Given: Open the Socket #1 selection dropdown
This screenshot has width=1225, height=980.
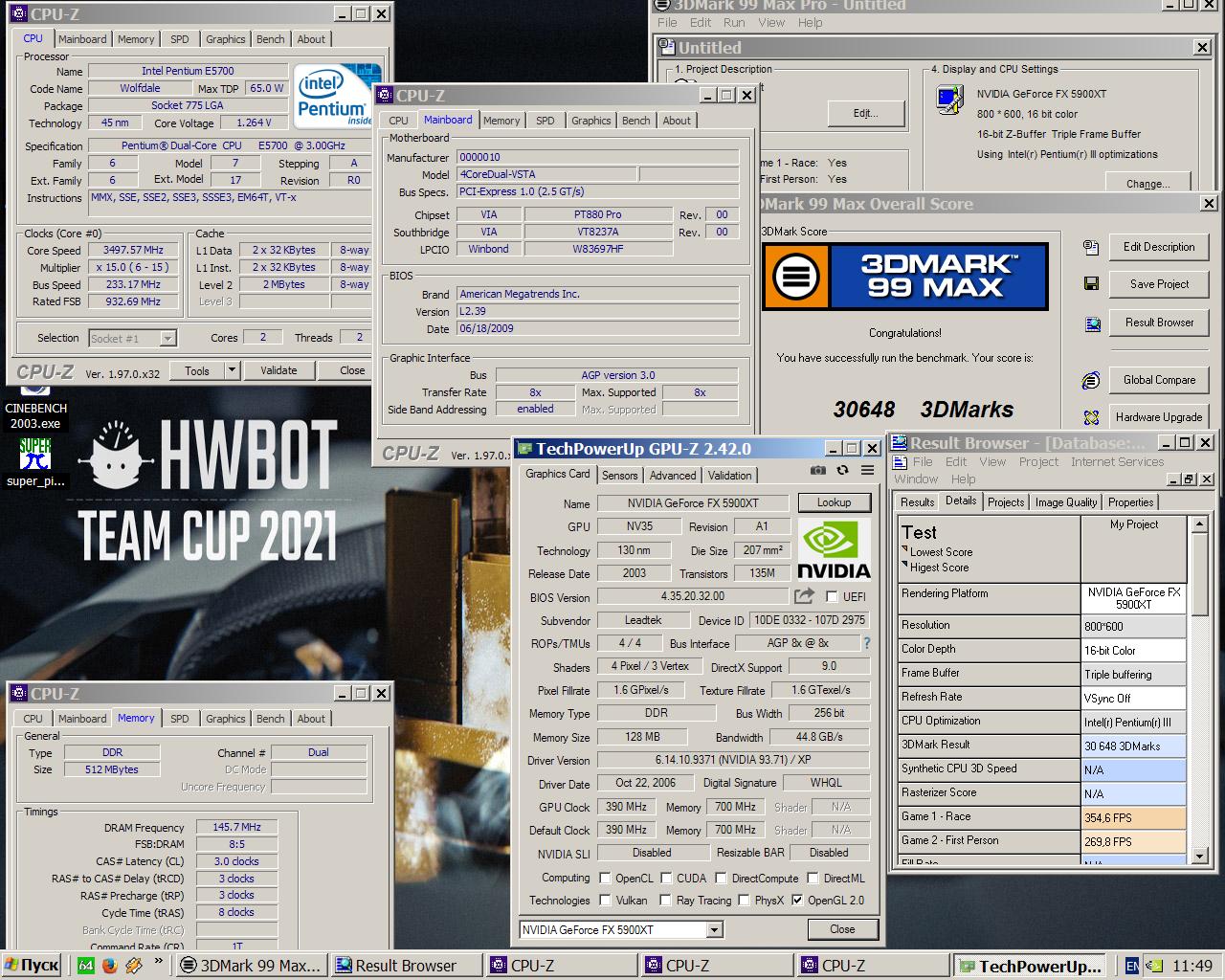Looking at the screenshot, I should pos(167,338).
